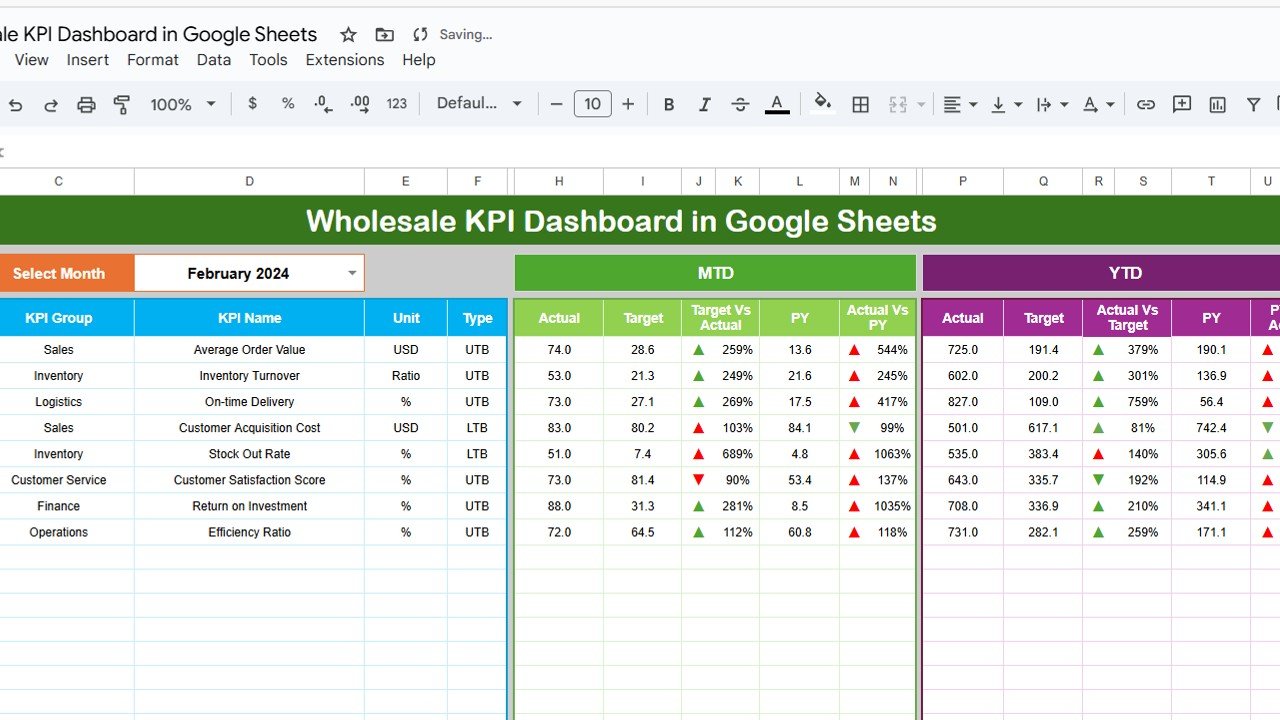The image size is (1280, 720).
Task: Click the merge cells icon
Action: (897, 104)
